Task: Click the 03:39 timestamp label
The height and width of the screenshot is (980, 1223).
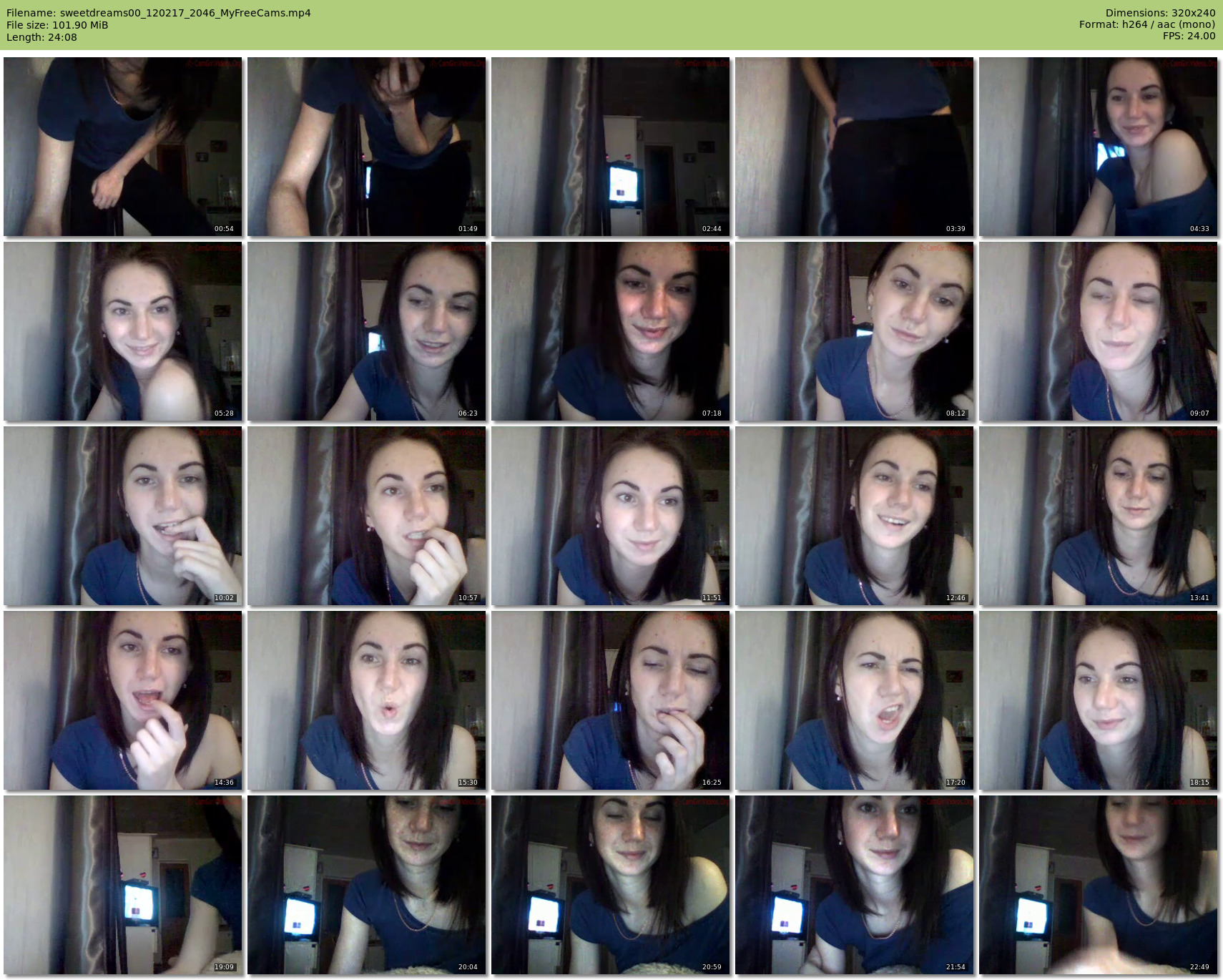Action: point(955,229)
